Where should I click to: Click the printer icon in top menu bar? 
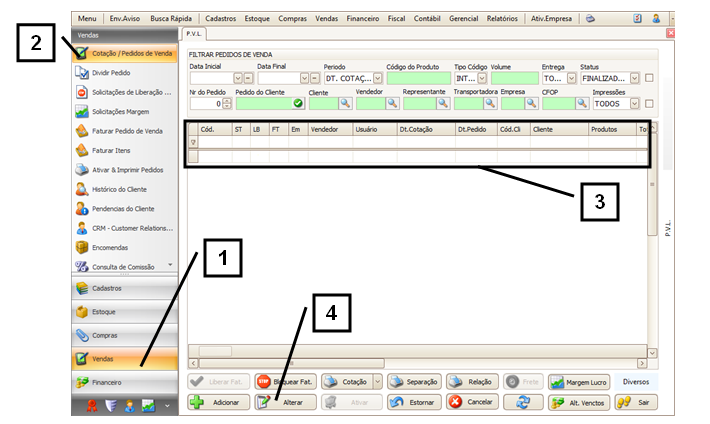click(x=590, y=18)
